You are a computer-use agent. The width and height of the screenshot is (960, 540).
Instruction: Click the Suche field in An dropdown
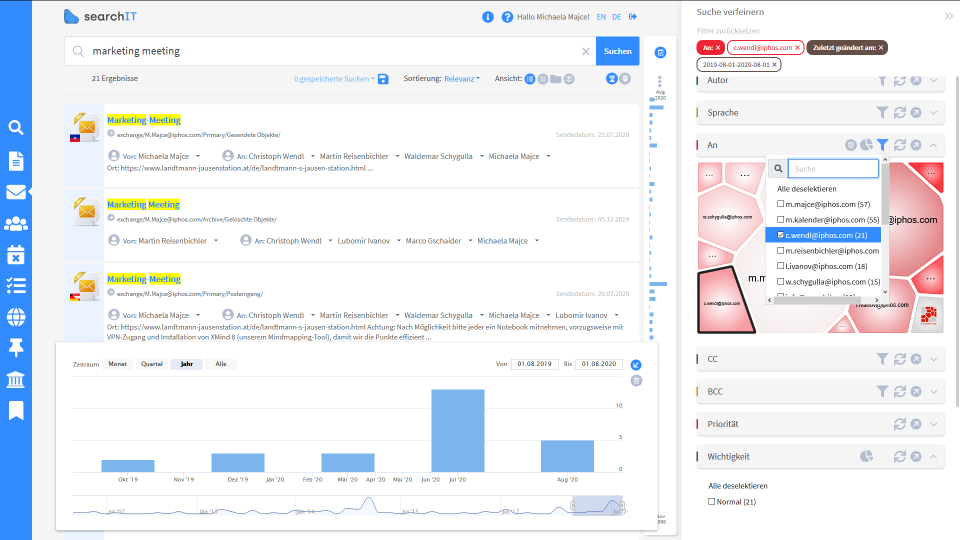click(x=833, y=168)
